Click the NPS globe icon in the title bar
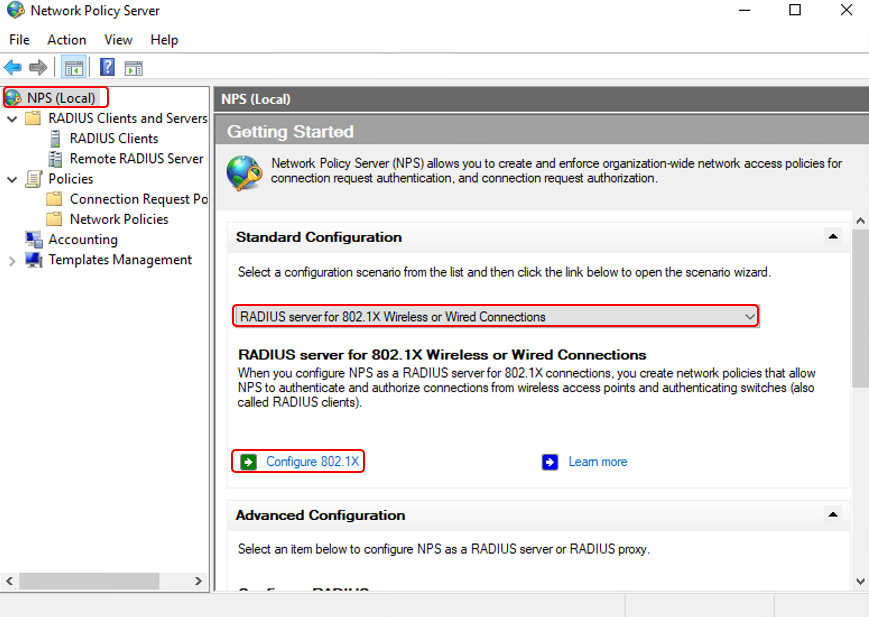This screenshot has height=617, width=869. coord(16,10)
